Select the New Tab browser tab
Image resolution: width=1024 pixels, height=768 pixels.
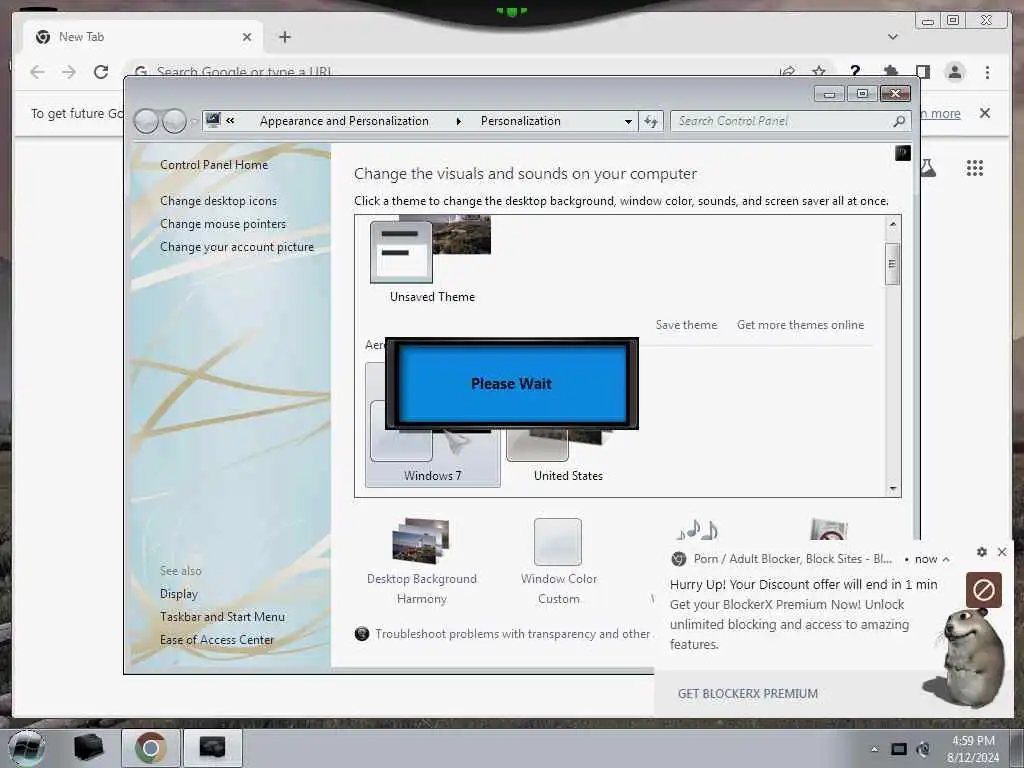143,37
